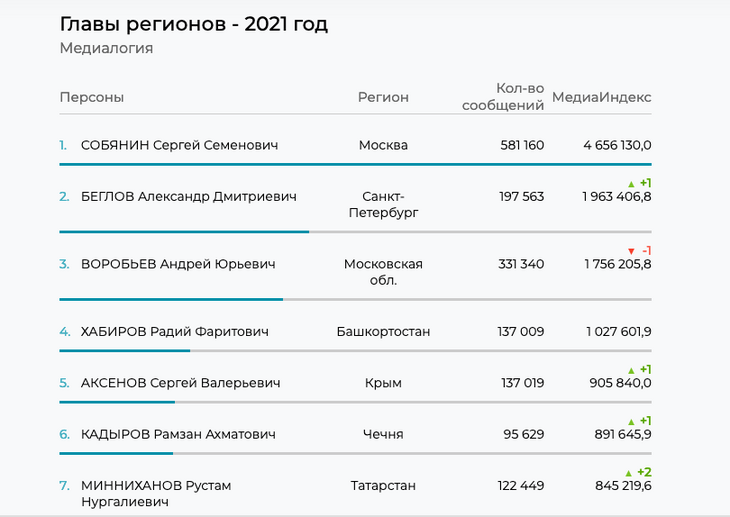Click the progress bar beneath Vorobyov's row
The image size is (730, 517).
click(171, 299)
